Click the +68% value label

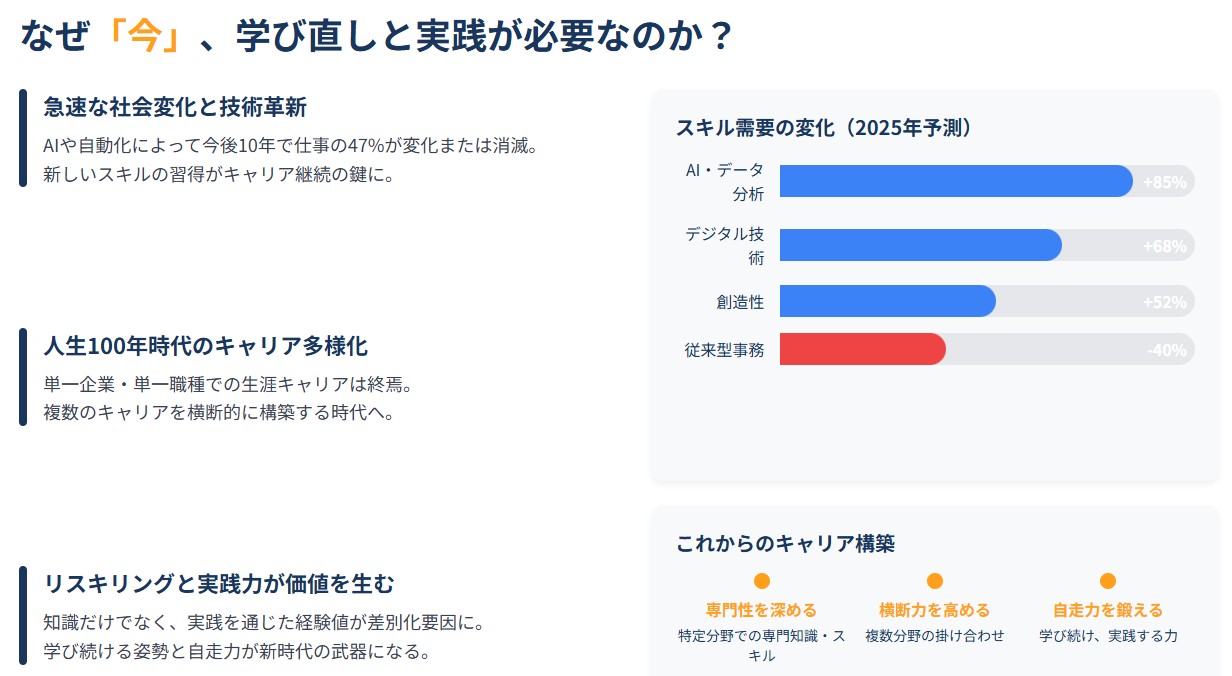tap(1165, 246)
